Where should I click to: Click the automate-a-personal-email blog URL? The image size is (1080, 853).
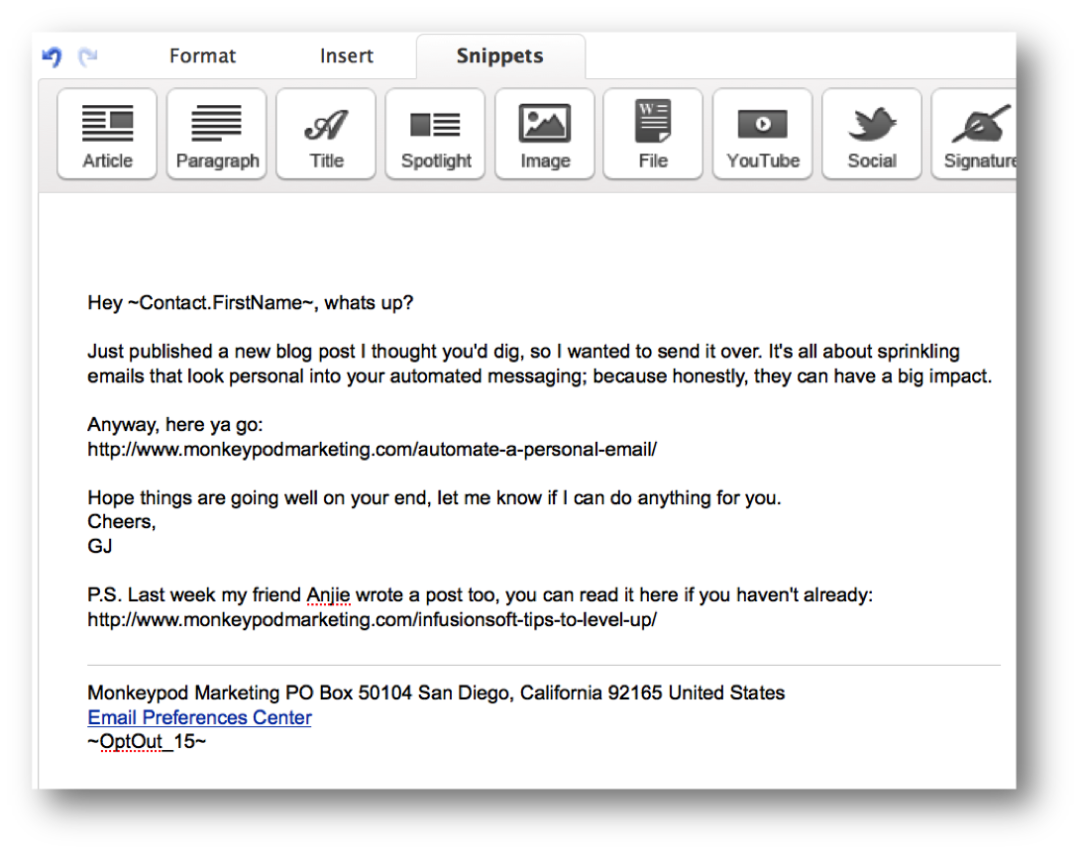point(372,449)
